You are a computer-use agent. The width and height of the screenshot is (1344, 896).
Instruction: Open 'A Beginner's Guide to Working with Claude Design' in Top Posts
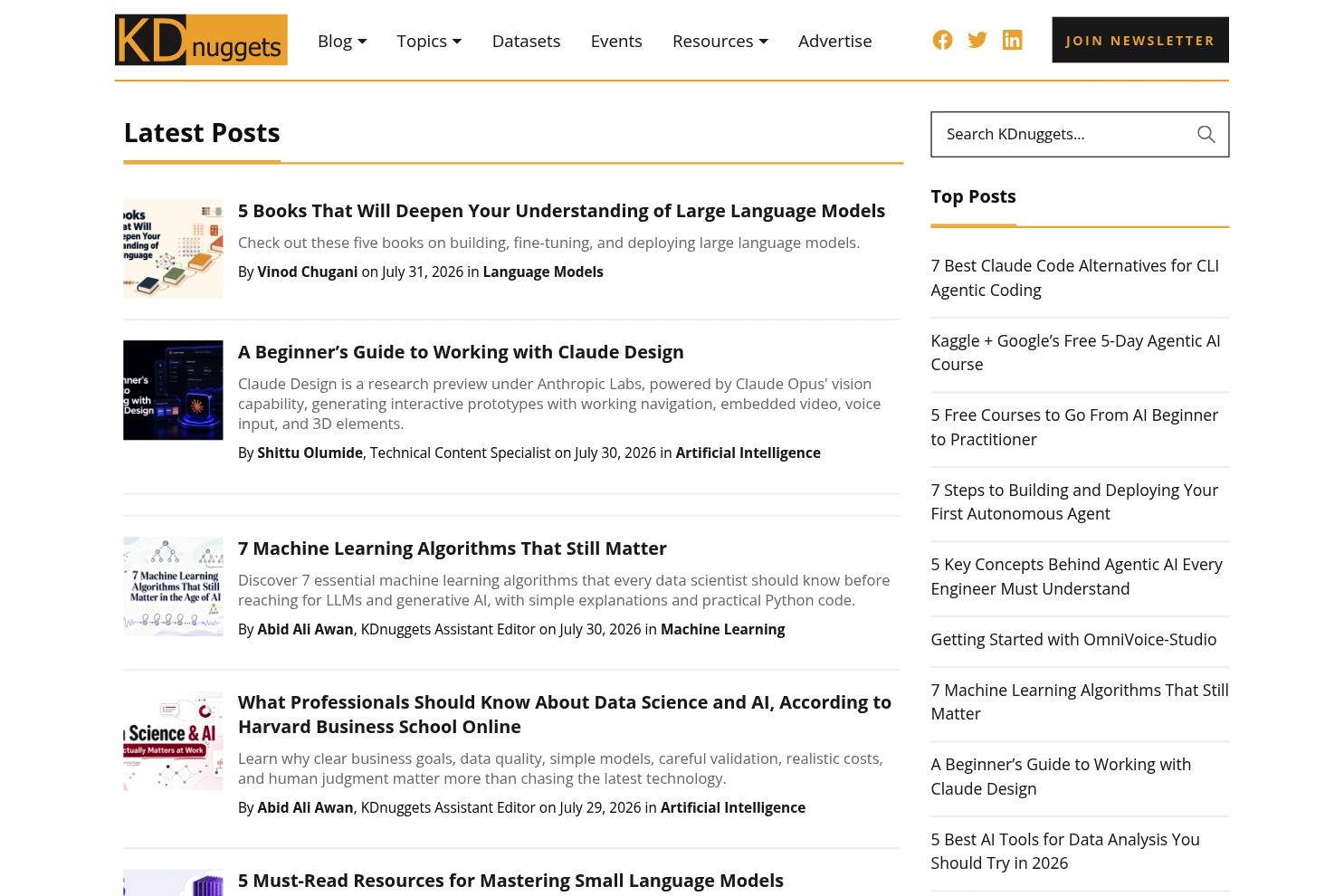[1061, 777]
